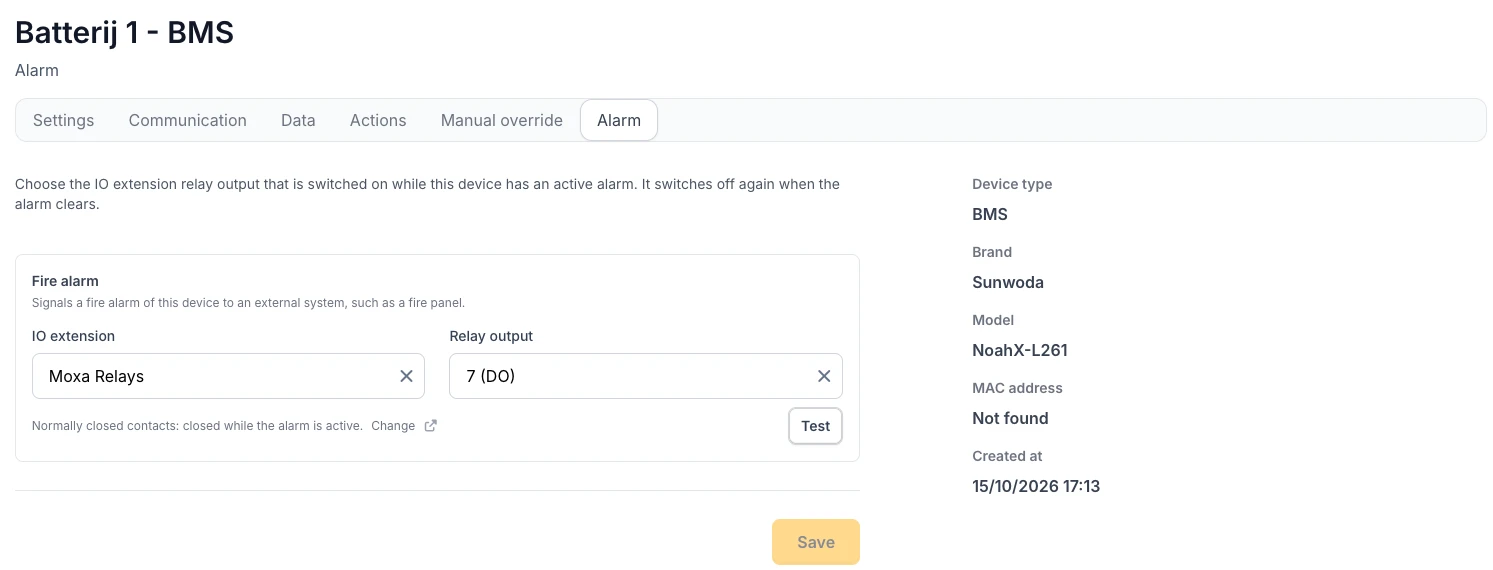
Task: Click the Fire alarm section heading
Action: point(65,281)
